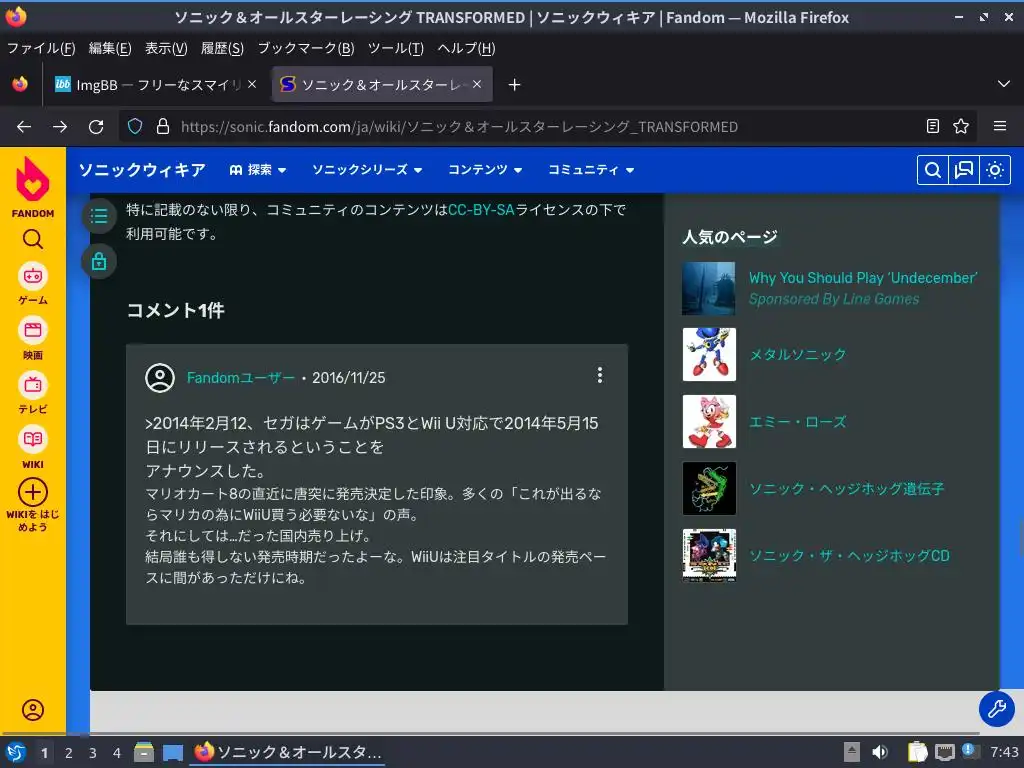
Task: Open the ヘルプ(H) menu
Action: (466, 48)
